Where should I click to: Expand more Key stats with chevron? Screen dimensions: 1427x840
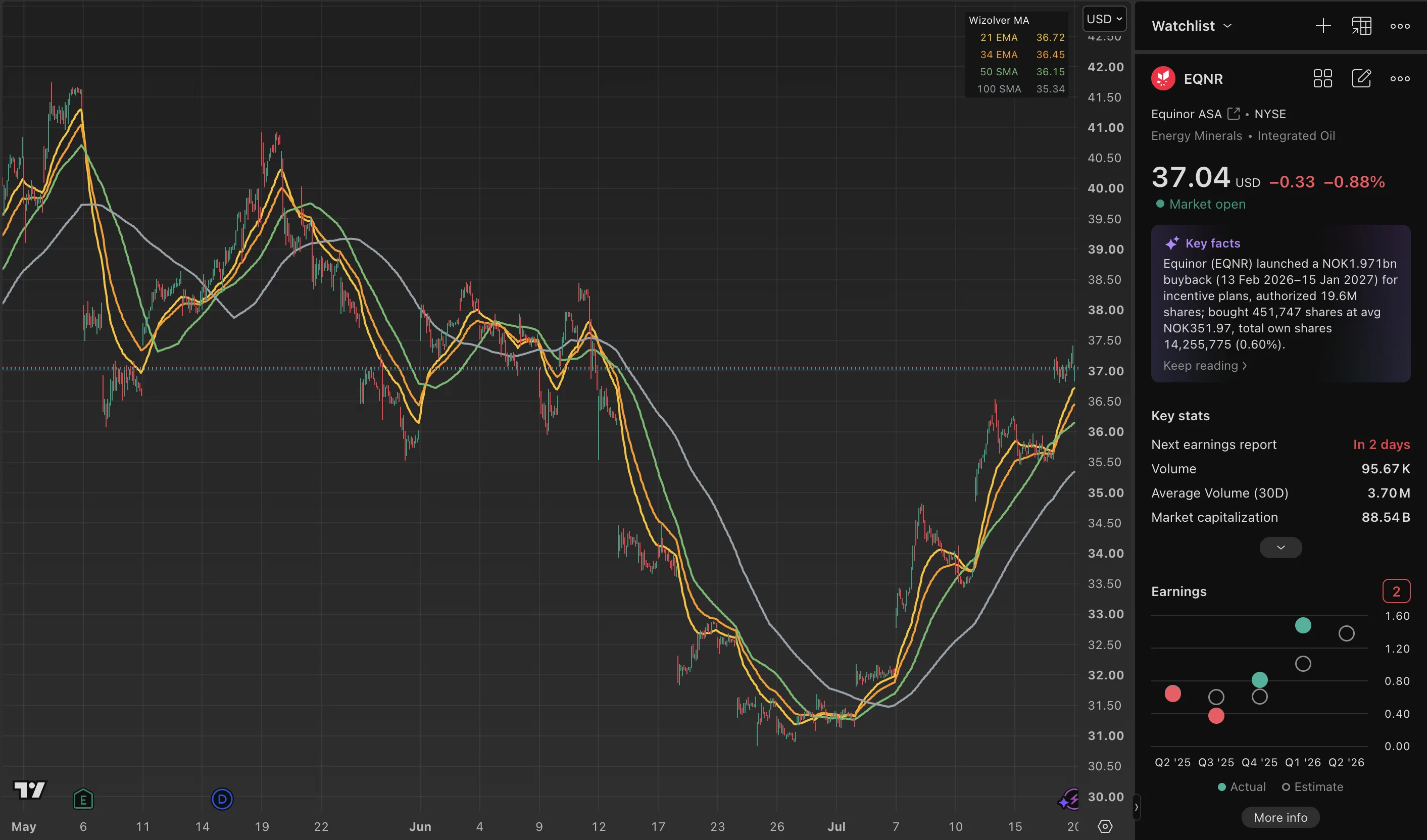(1281, 547)
